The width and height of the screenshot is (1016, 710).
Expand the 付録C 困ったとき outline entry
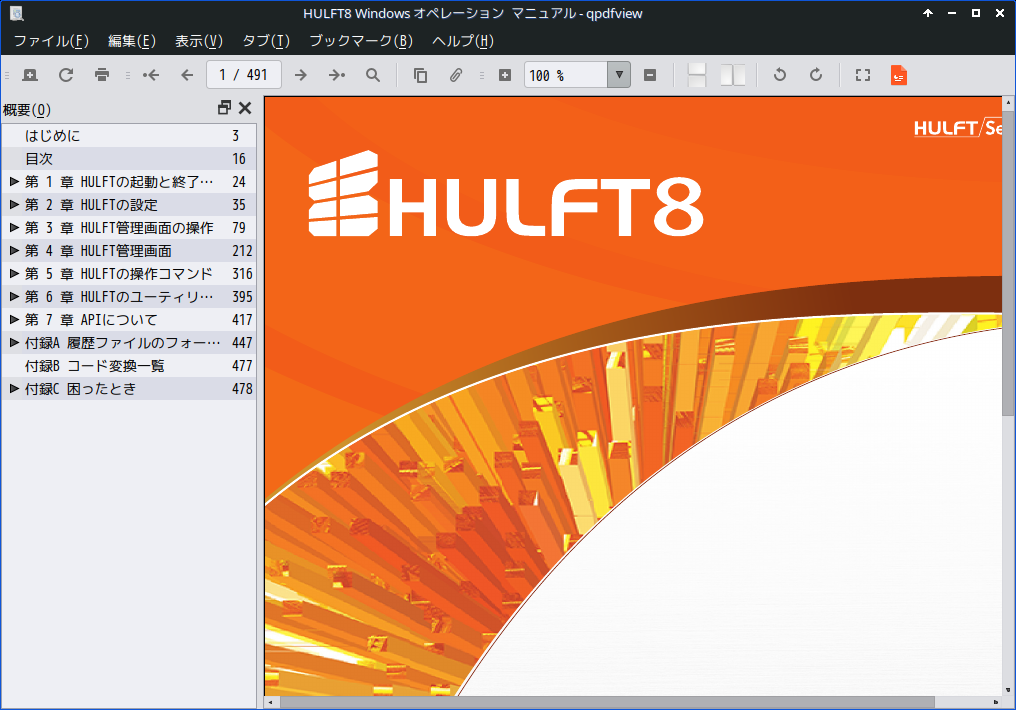click(x=14, y=389)
